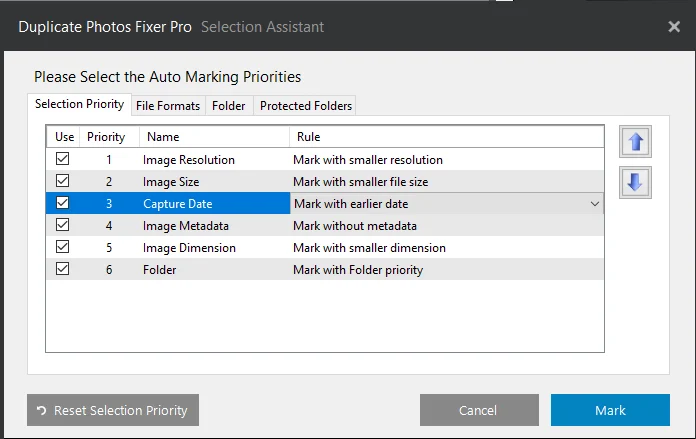Viewport: 696px width, 439px height.
Task: Click priority number 6 cell
Action: click(x=109, y=270)
